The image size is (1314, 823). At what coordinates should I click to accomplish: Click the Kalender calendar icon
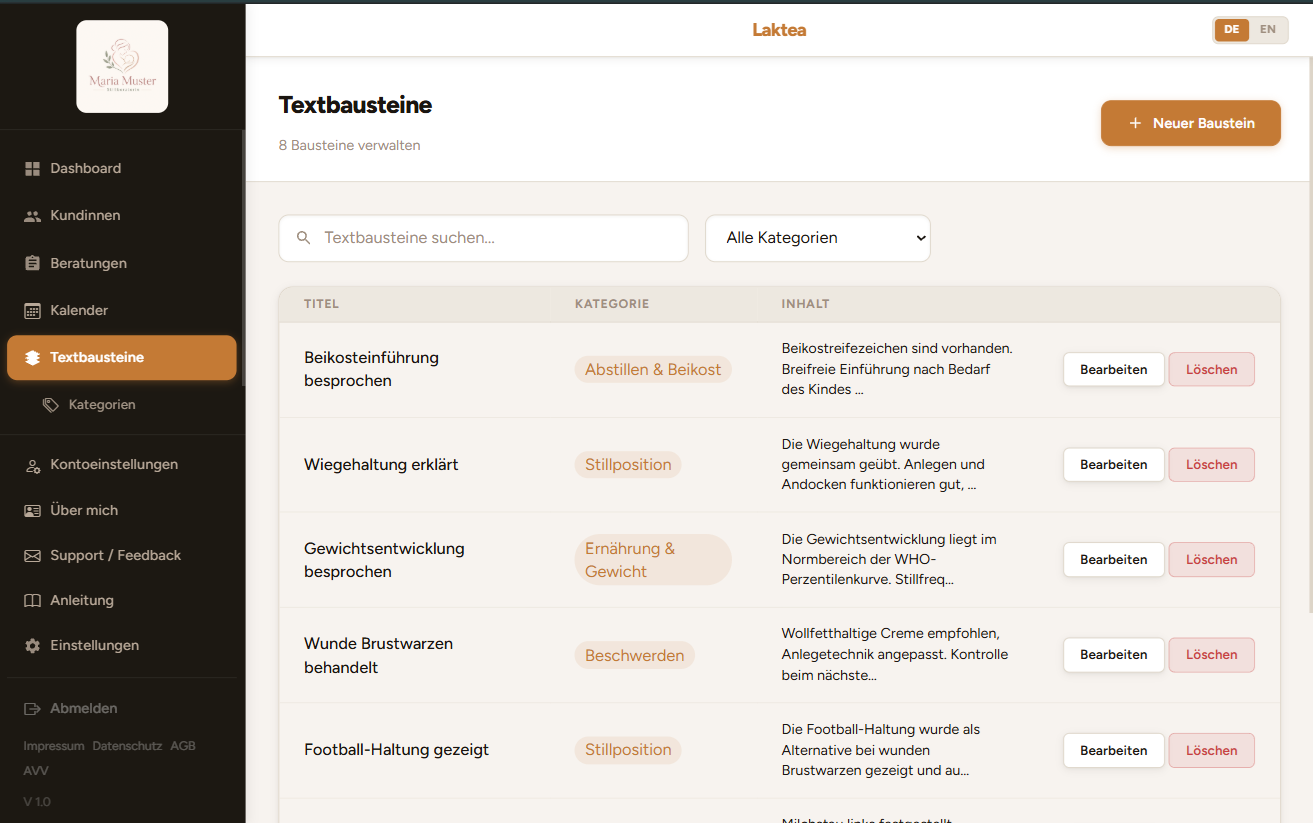click(x=32, y=311)
